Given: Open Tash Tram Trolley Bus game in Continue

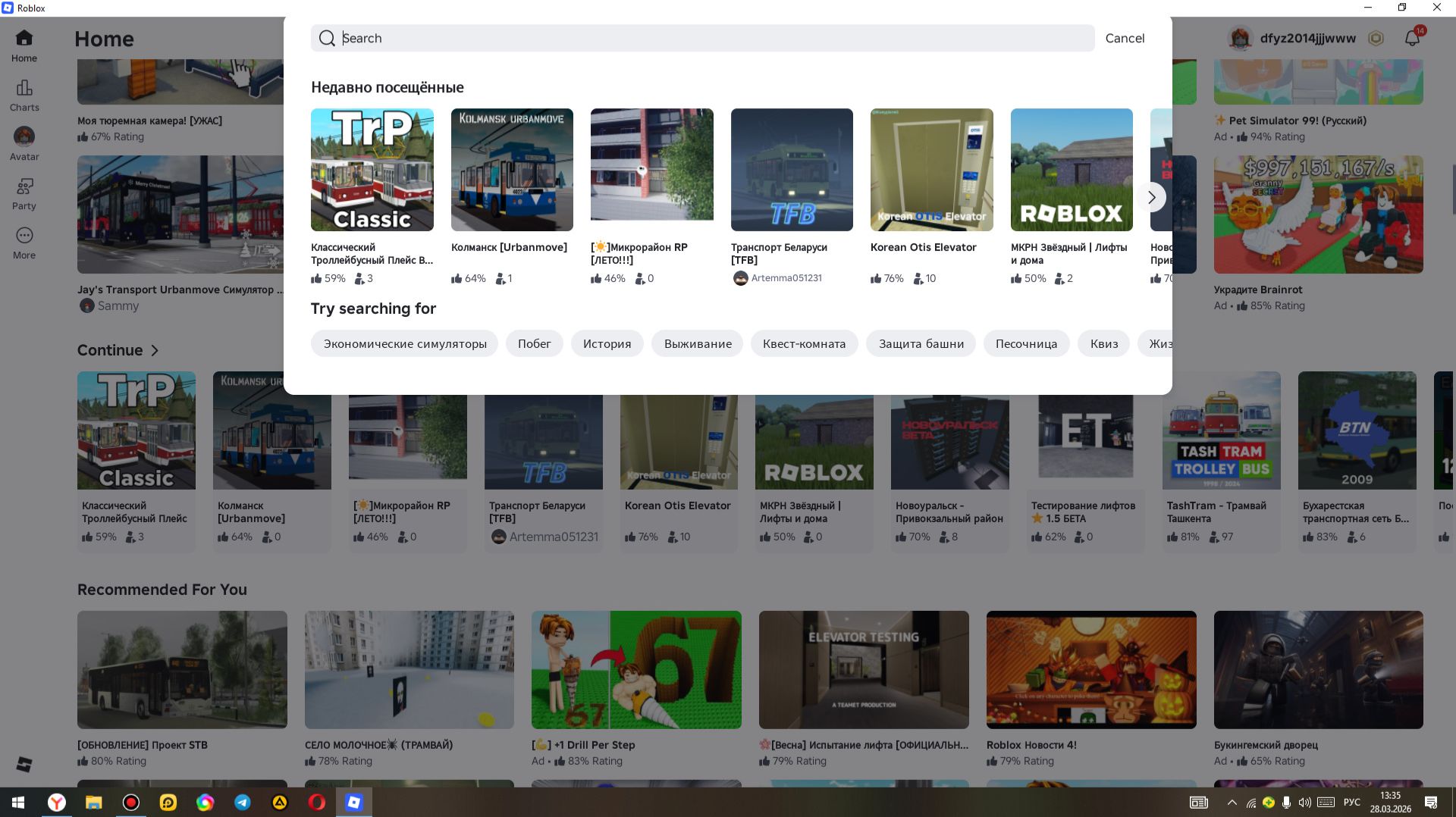Looking at the screenshot, I should coord(1222,430).
